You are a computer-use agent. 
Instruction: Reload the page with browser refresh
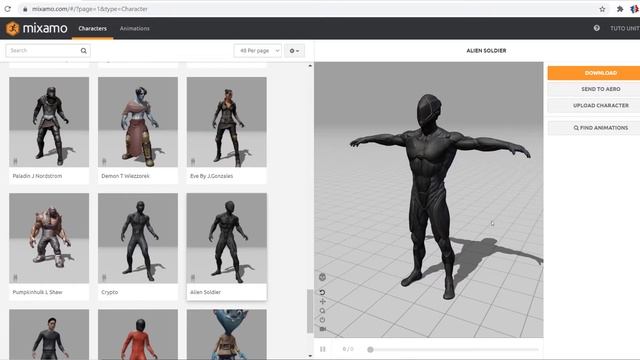pos(8,9)
